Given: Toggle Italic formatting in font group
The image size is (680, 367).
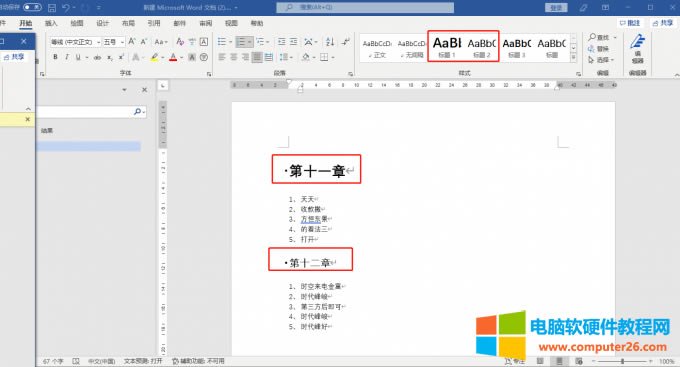Looking at the screenshot, I should click(x=67, y=57).
